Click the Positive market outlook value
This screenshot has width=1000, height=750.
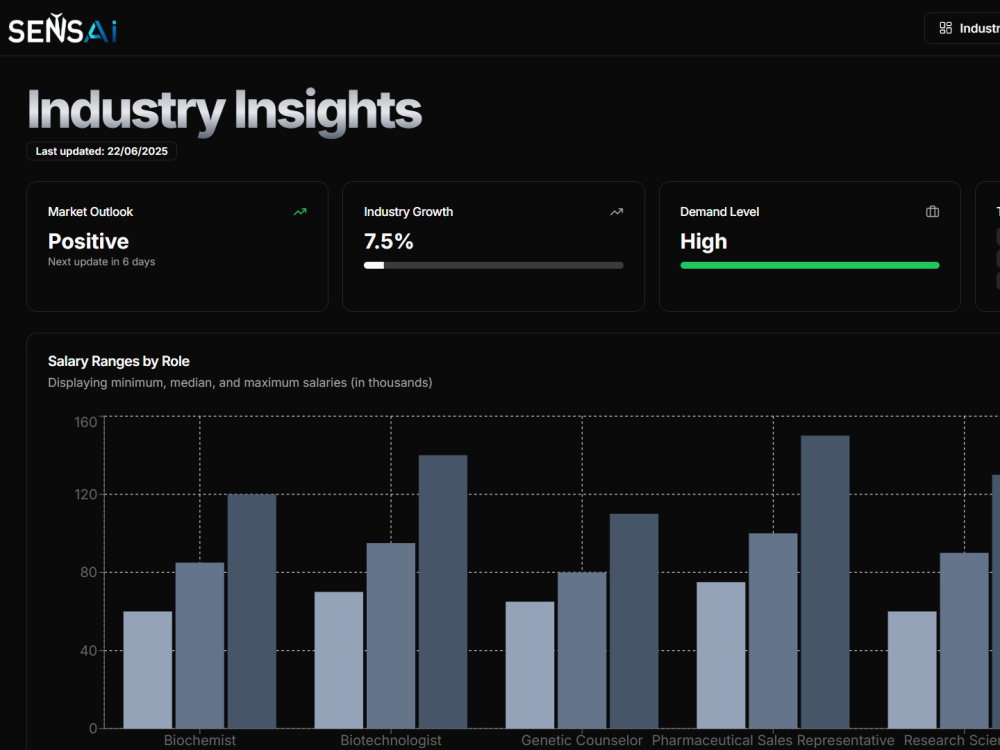pyautogui.click(x=88, y=241)
